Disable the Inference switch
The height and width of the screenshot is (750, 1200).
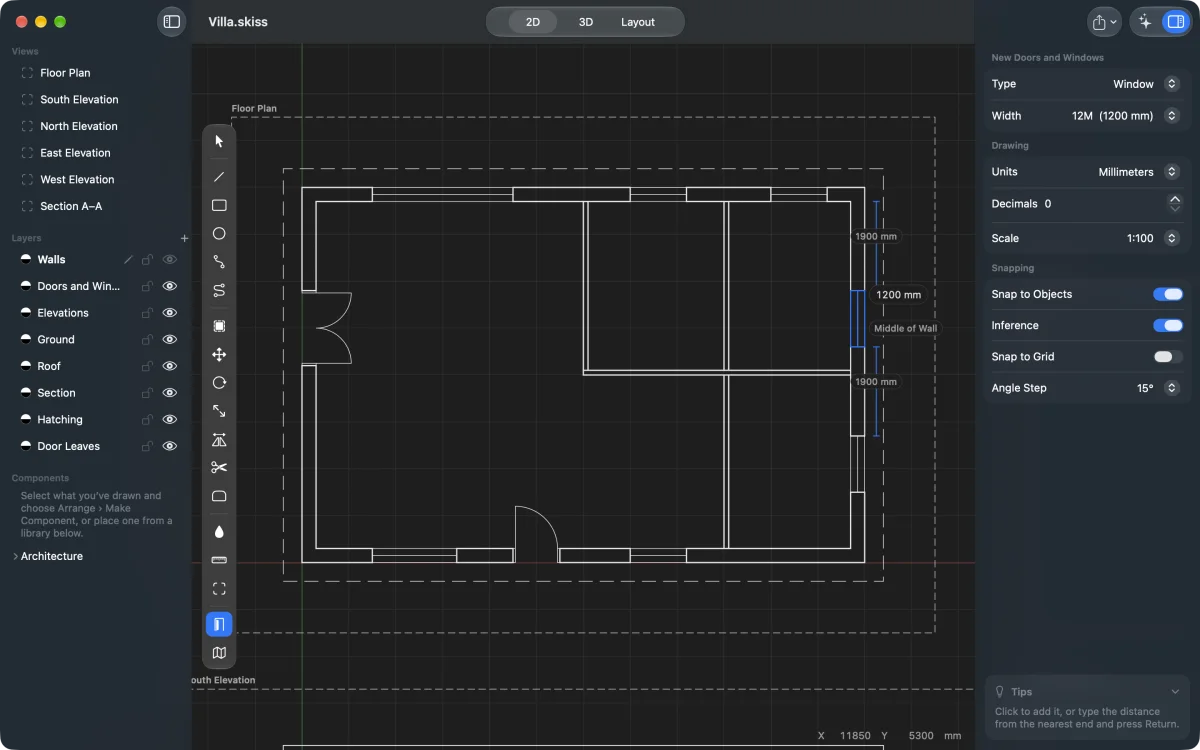[1168, 325]
